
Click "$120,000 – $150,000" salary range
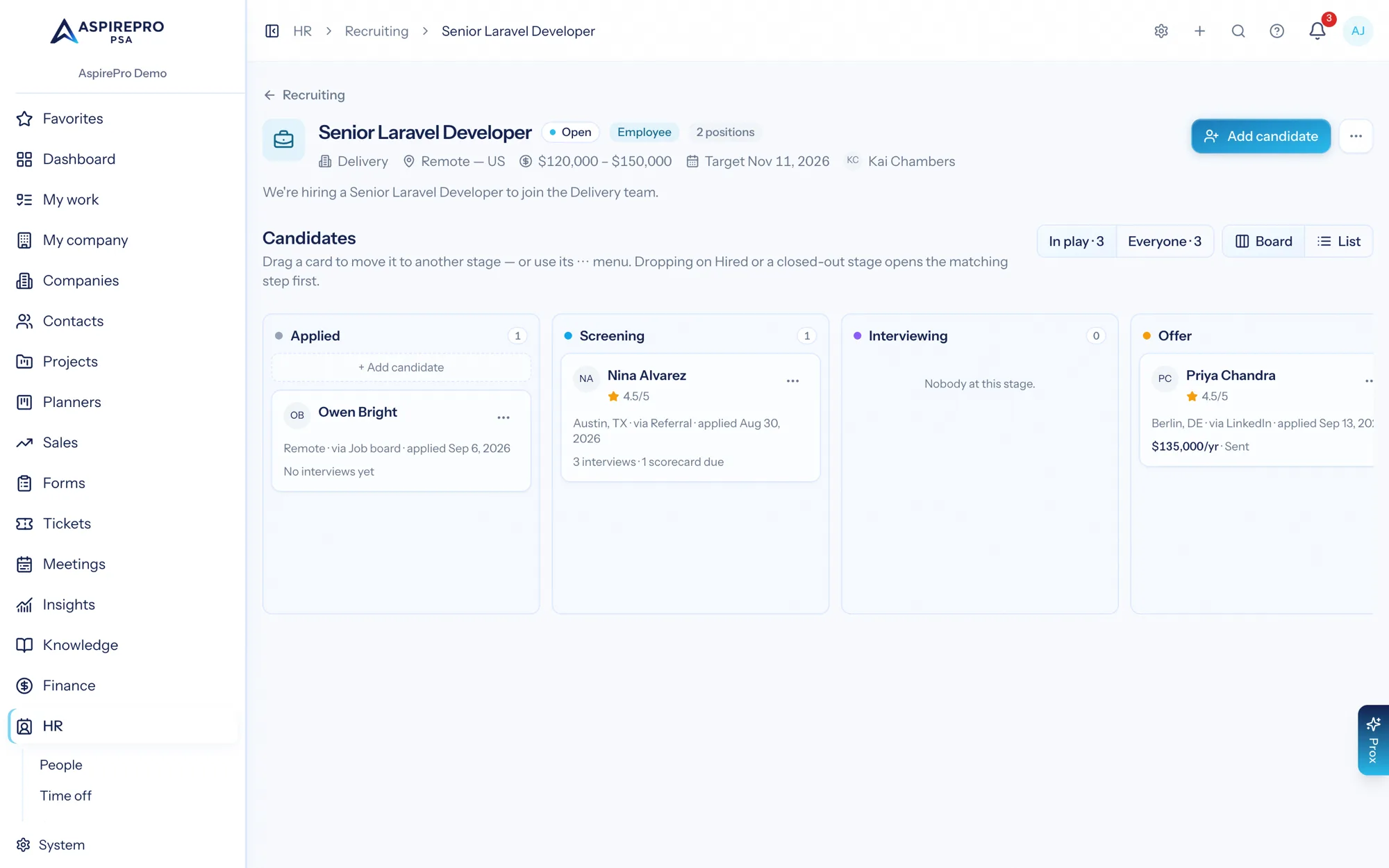click(x=596, y=161)
